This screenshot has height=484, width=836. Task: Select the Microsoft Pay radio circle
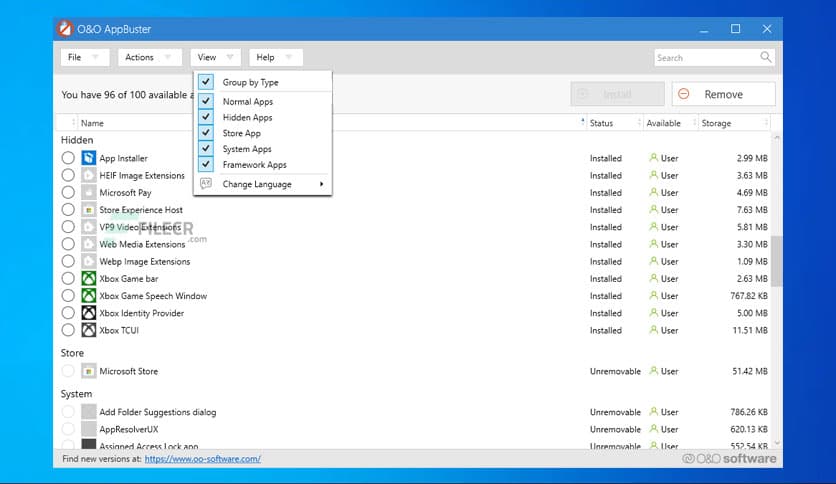68,192
